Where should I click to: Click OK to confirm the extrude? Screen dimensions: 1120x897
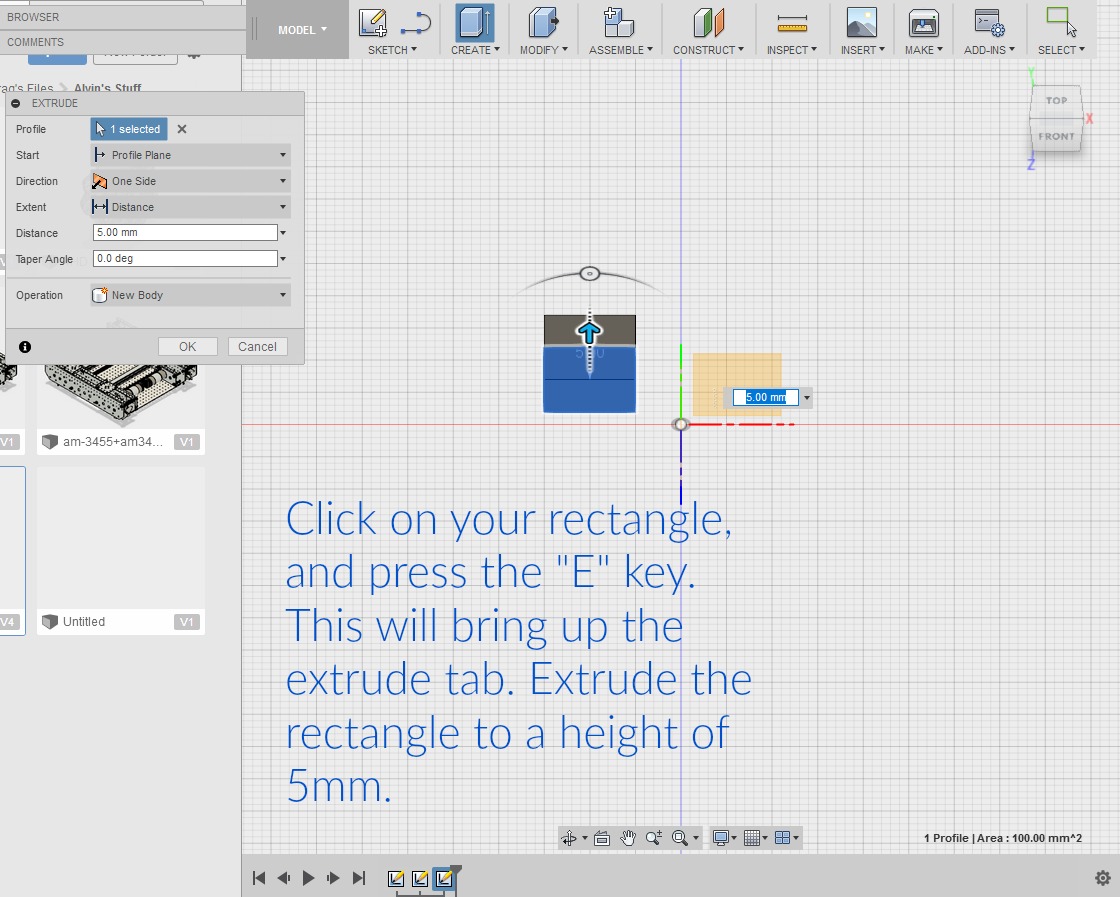click(187, 347)
